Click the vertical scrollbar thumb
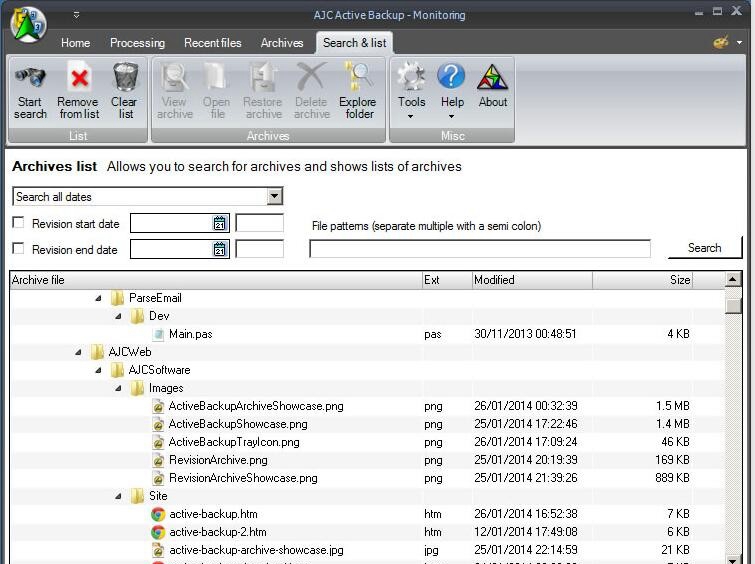 733,305
